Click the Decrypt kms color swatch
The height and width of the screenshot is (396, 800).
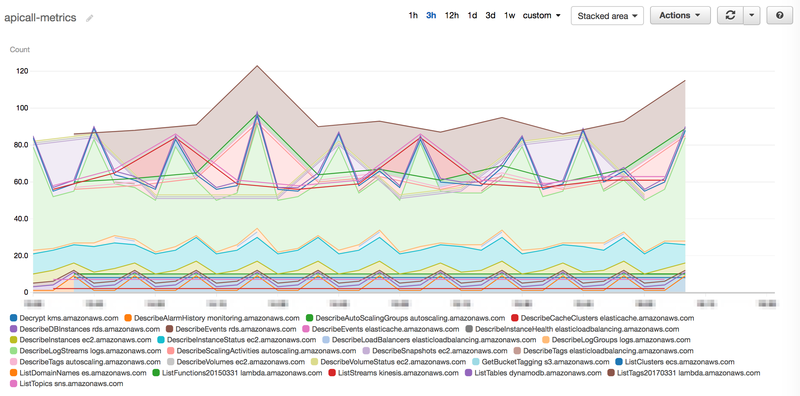(x=13, y=318)
